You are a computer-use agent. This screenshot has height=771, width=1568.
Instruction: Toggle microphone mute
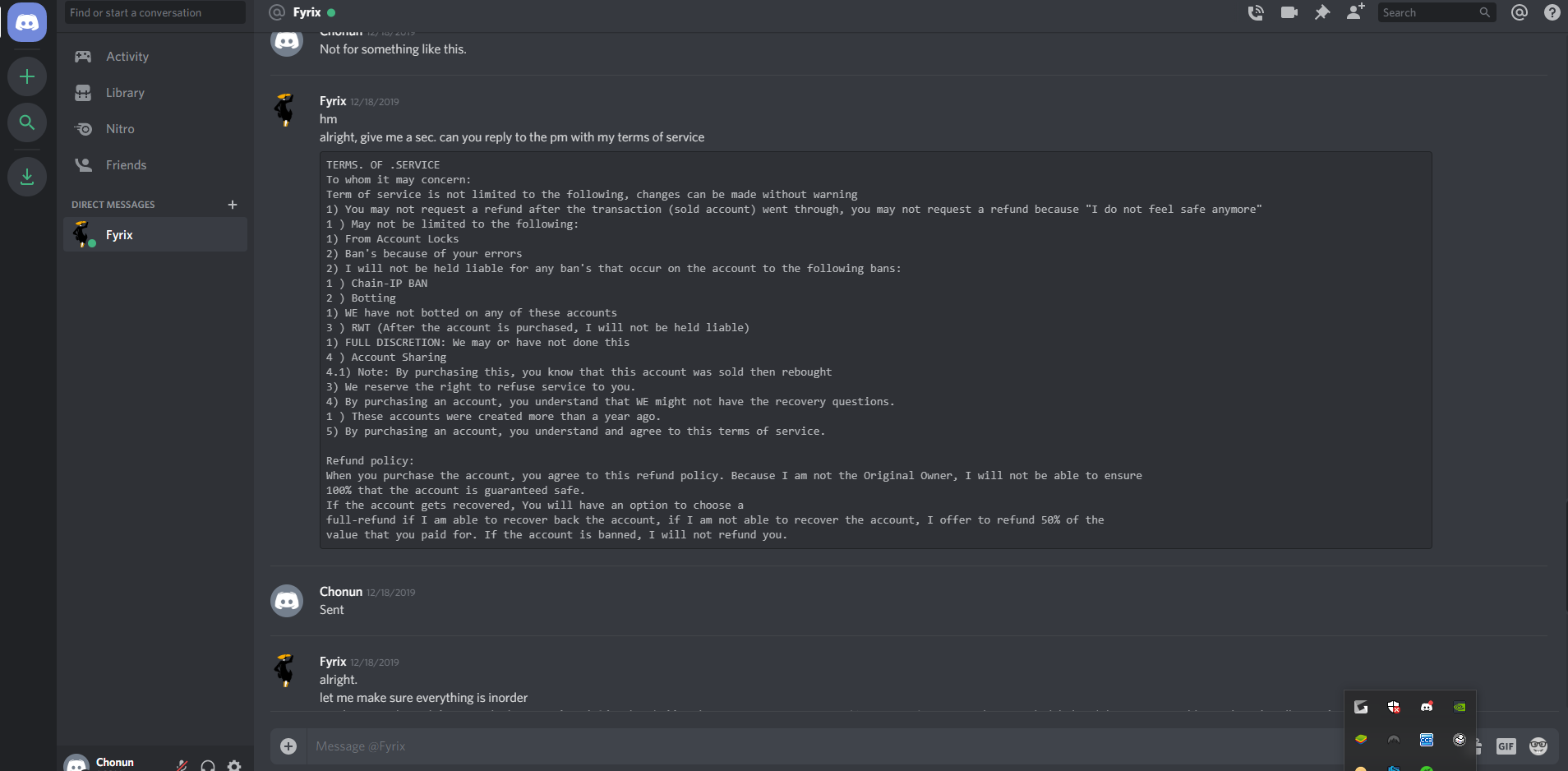click(x=182, y=765)
